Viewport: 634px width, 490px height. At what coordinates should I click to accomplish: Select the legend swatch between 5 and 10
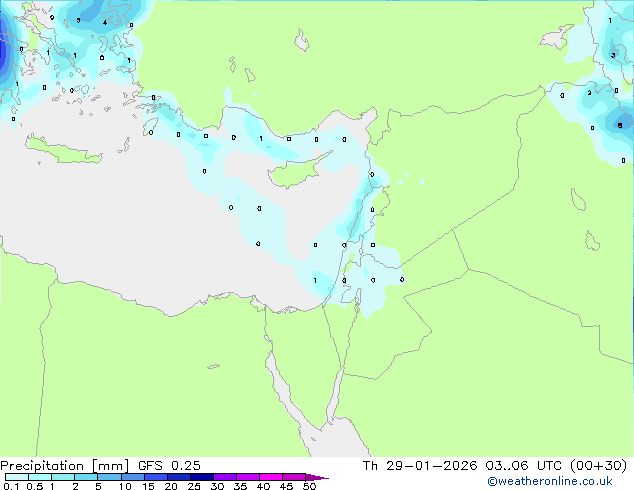coord(109,477)
